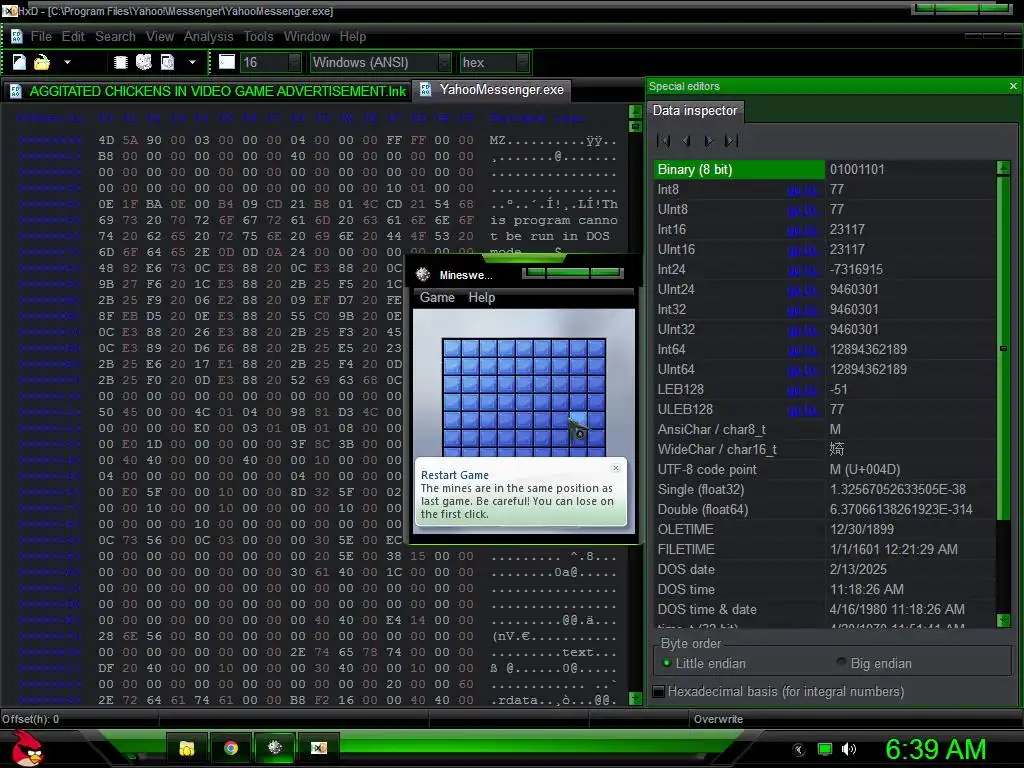Screen dimensions: 1024x768
Task: Click the Angry Birds start button
Action: [27, 747]
